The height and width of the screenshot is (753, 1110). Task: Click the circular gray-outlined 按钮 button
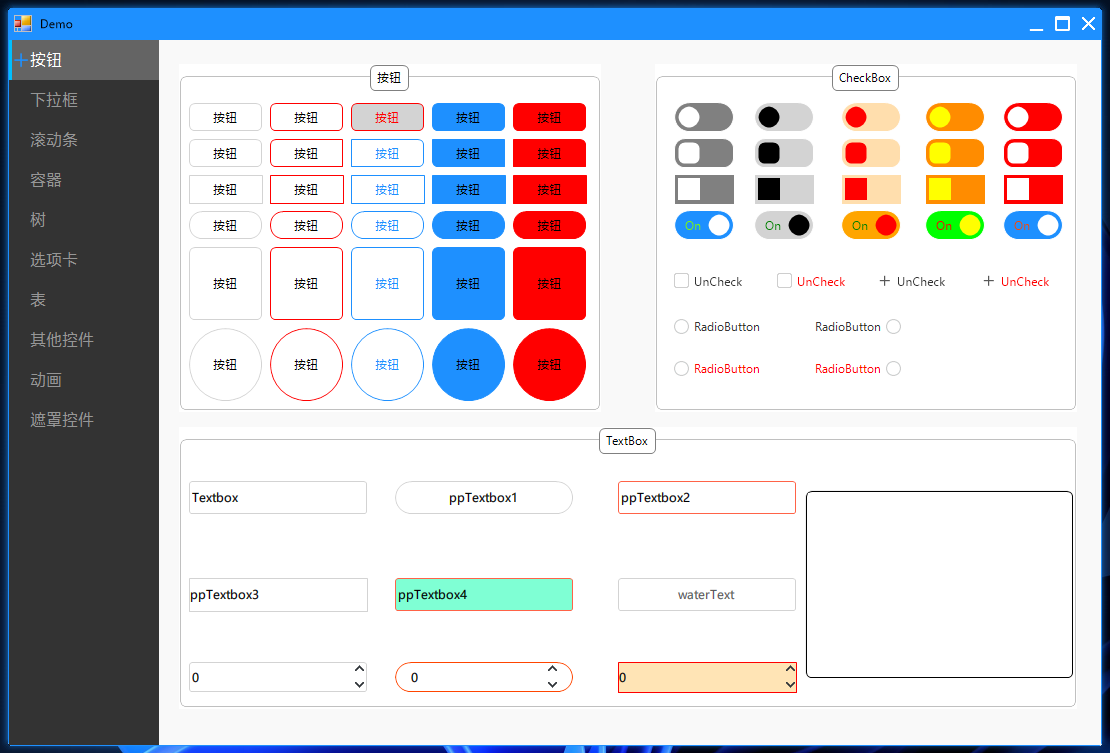point(225,364)
